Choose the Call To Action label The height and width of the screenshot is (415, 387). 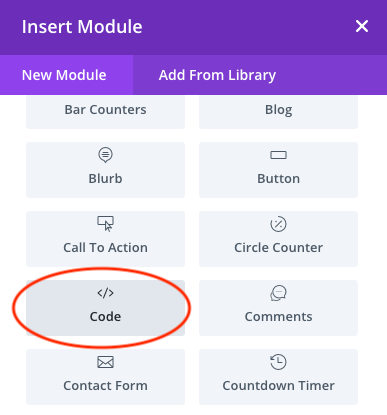[105, 248]
